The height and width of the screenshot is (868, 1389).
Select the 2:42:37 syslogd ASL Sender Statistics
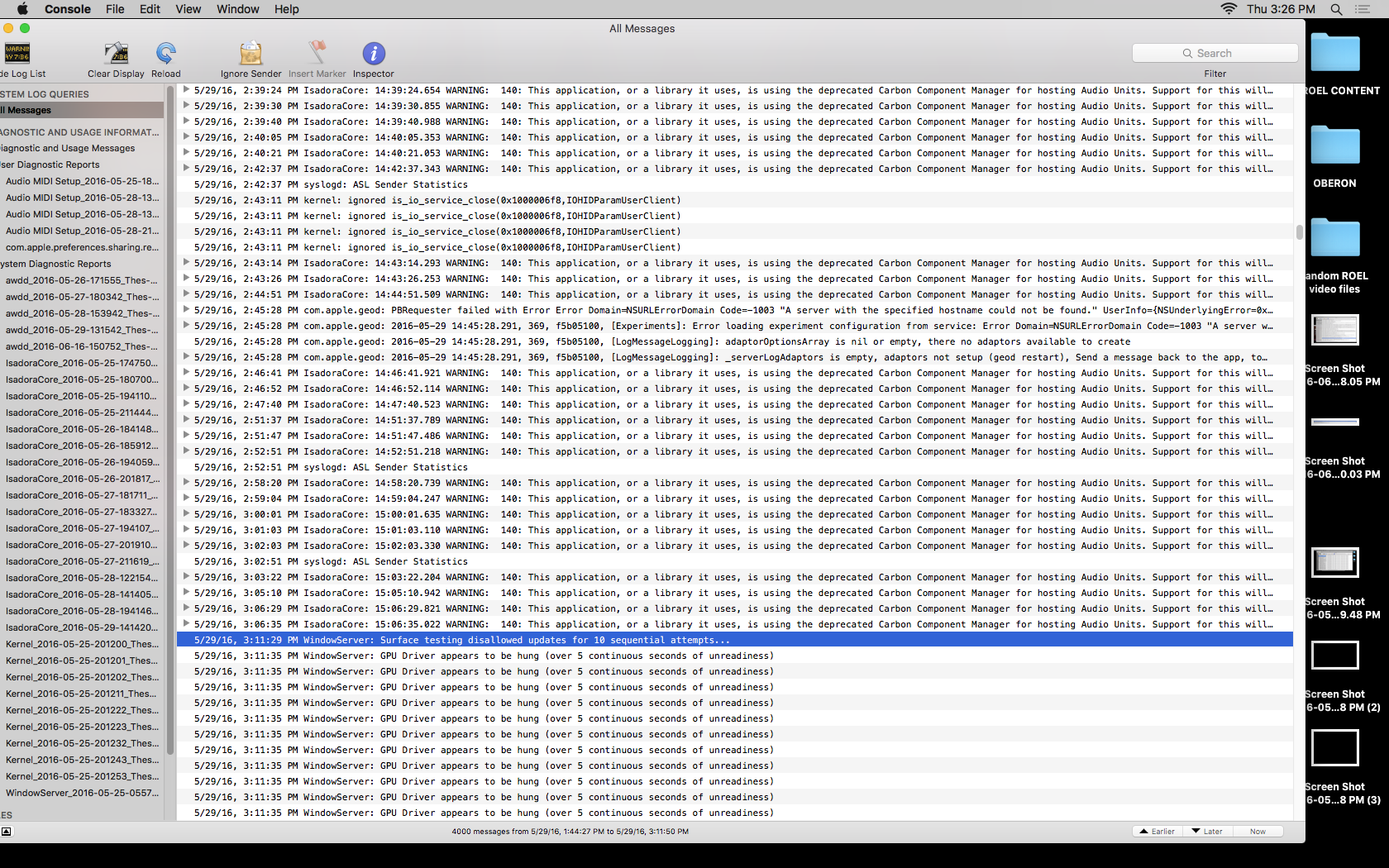coord(735,184)
